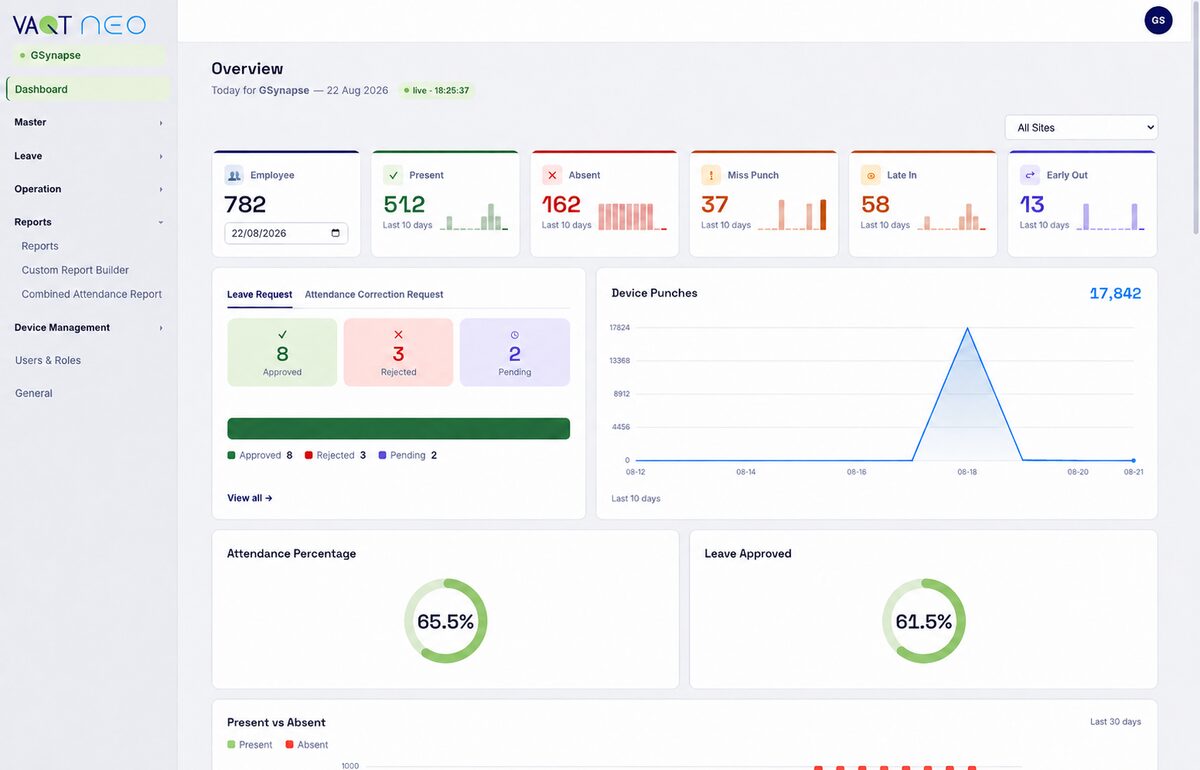Click the VAQT NEO logo
The image size is (1200, 770).
click(x=79, y=25)
